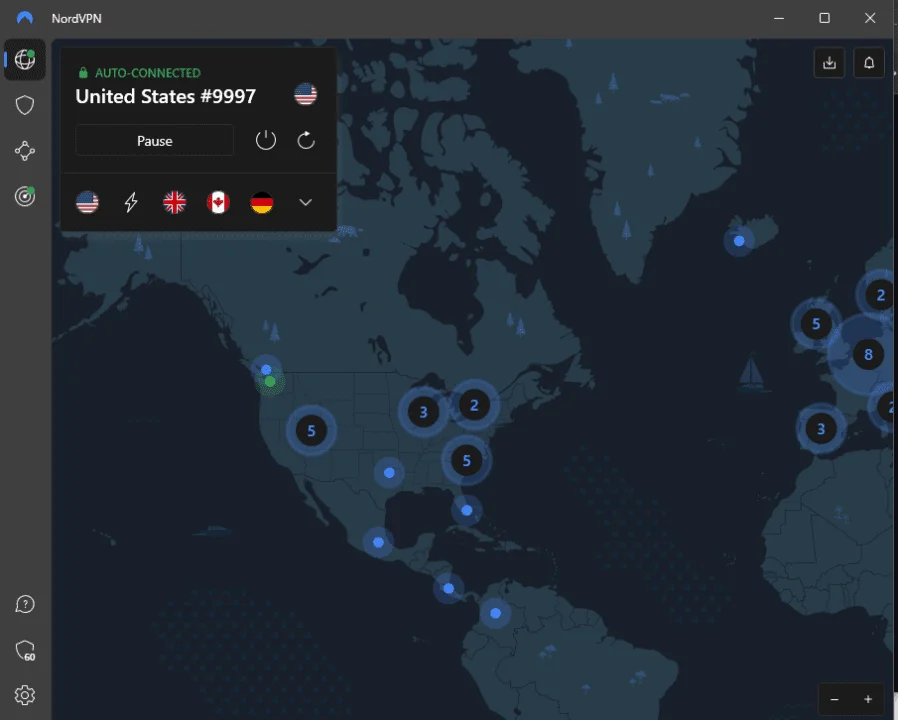Open the notifications bell icon

click(869, 63)
